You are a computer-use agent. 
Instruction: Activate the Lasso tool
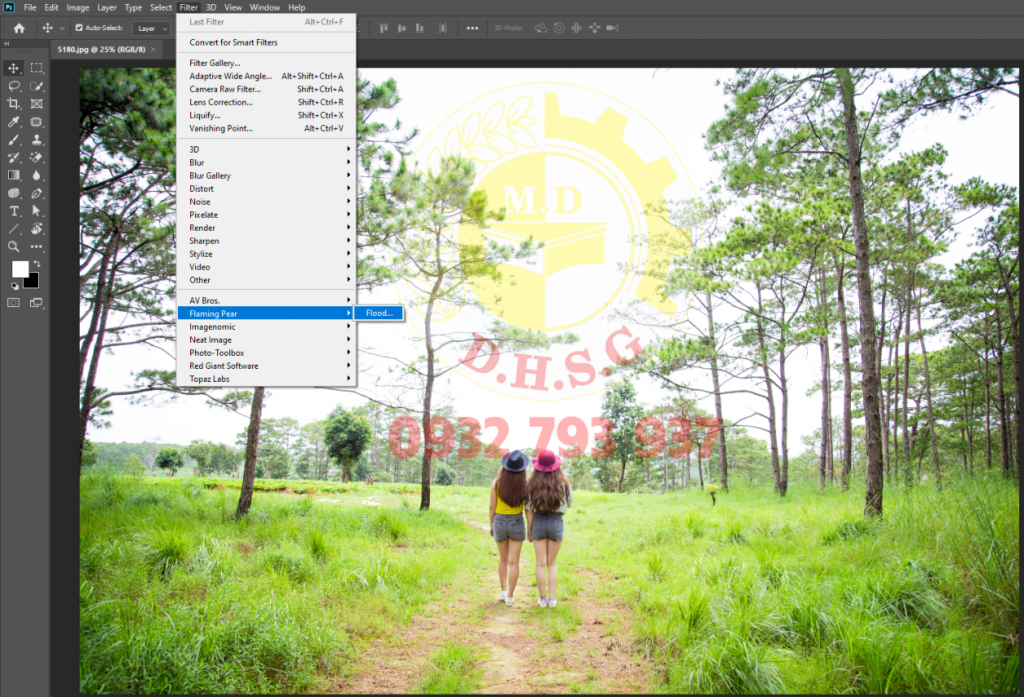point(13,87)
